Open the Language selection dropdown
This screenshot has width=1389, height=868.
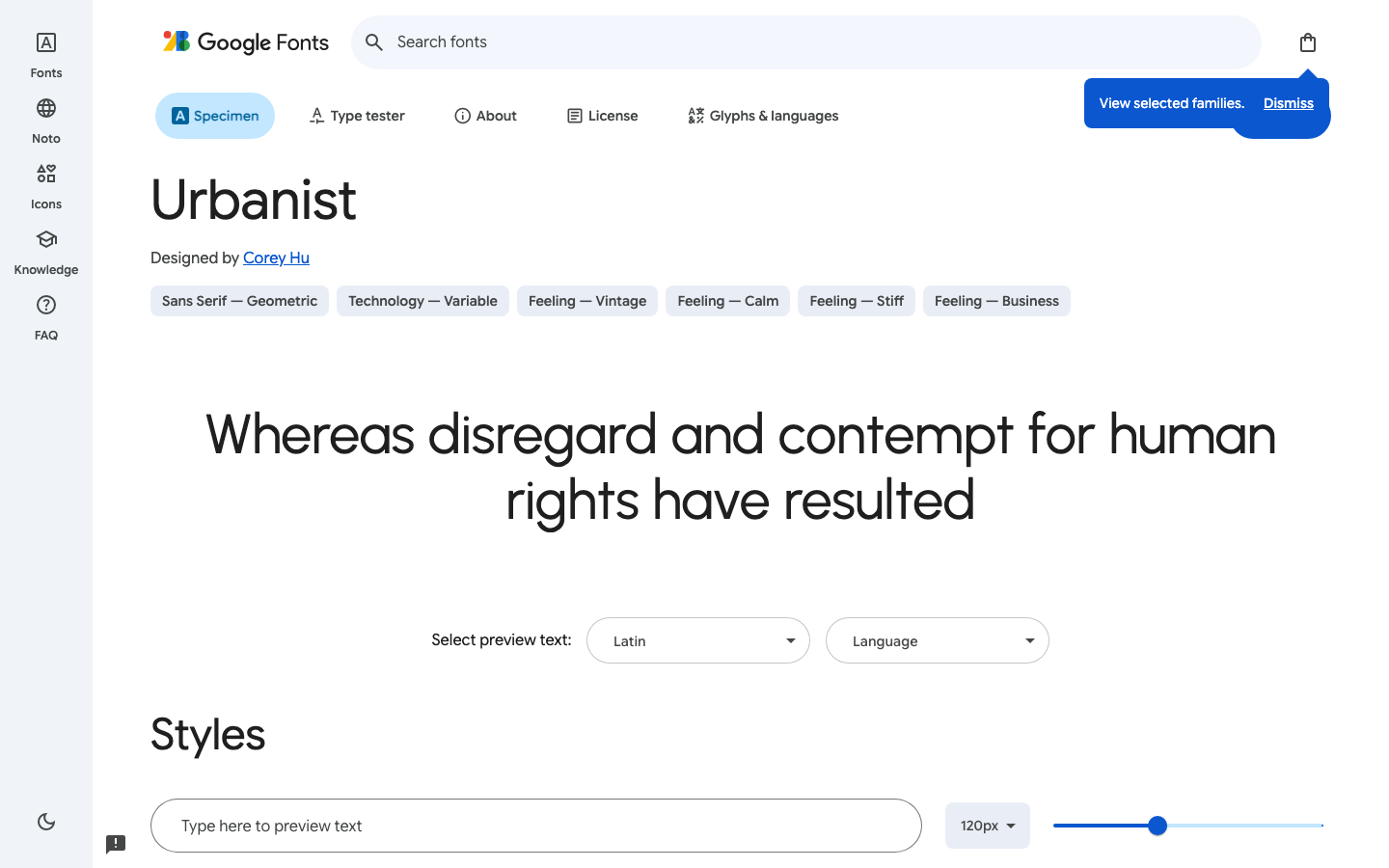(937, 640)
